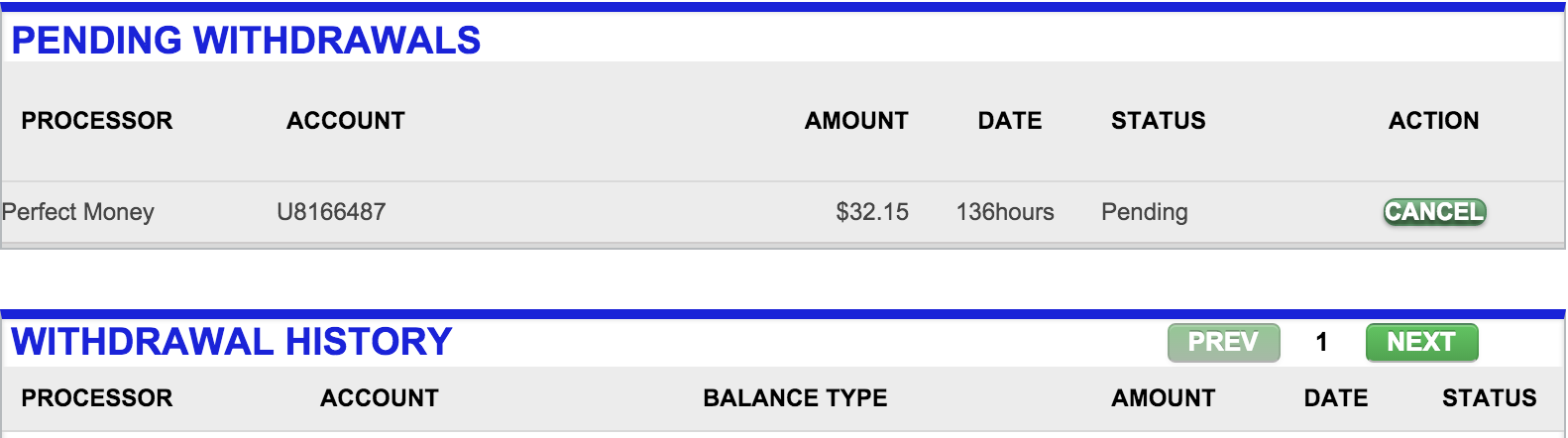This screenshot has height=438, width=1568.
Task: Click Account column header in Withdrawal History
Action: pyautogui.click(x=380, y=398)
